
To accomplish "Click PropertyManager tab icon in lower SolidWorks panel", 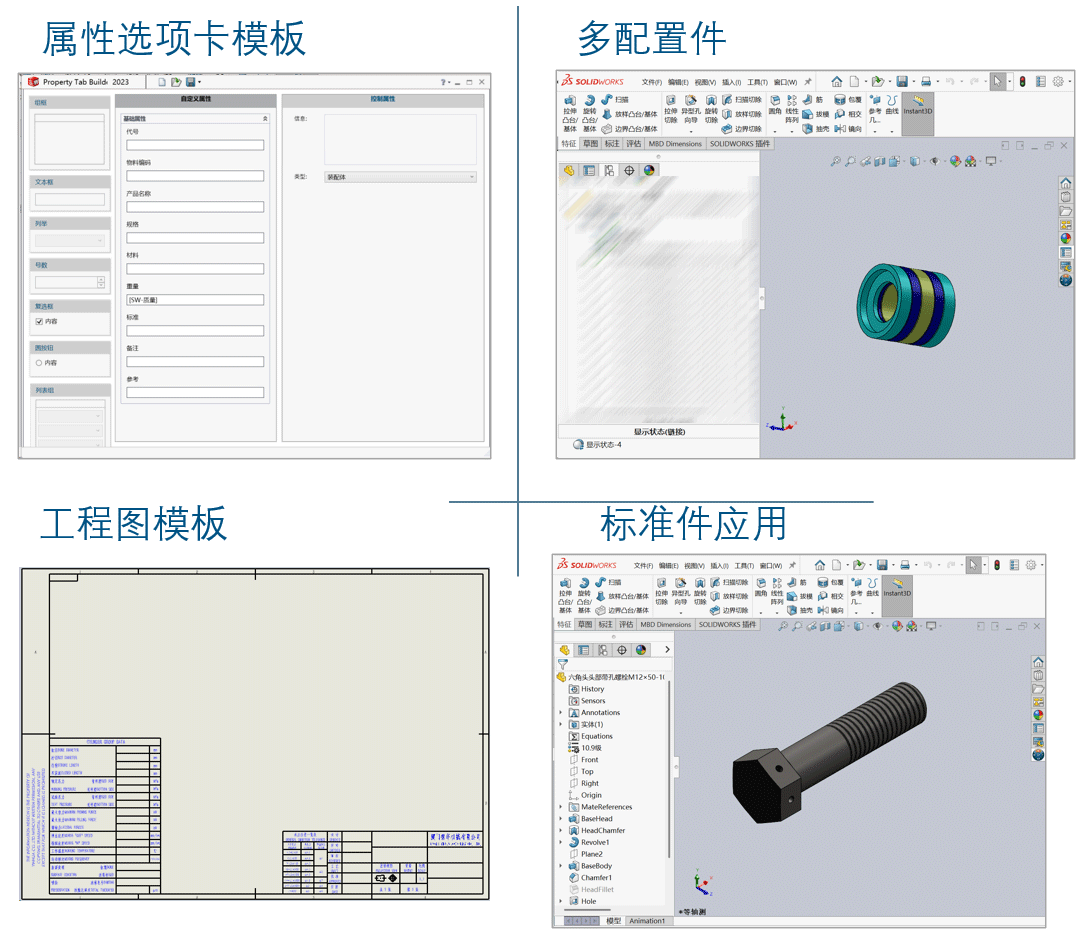I will 583,650.
